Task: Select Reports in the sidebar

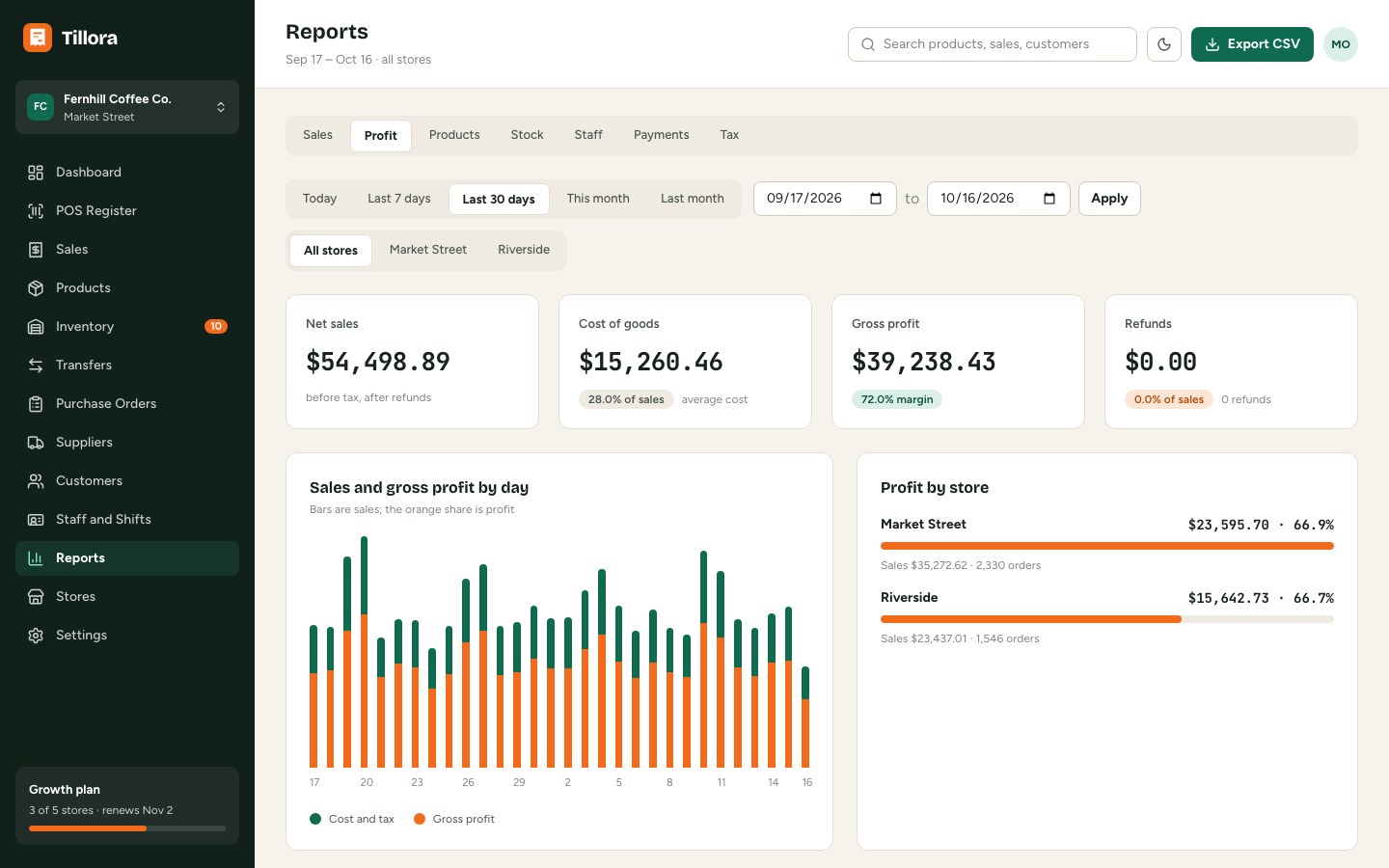Action: click(x=127, y=558)
